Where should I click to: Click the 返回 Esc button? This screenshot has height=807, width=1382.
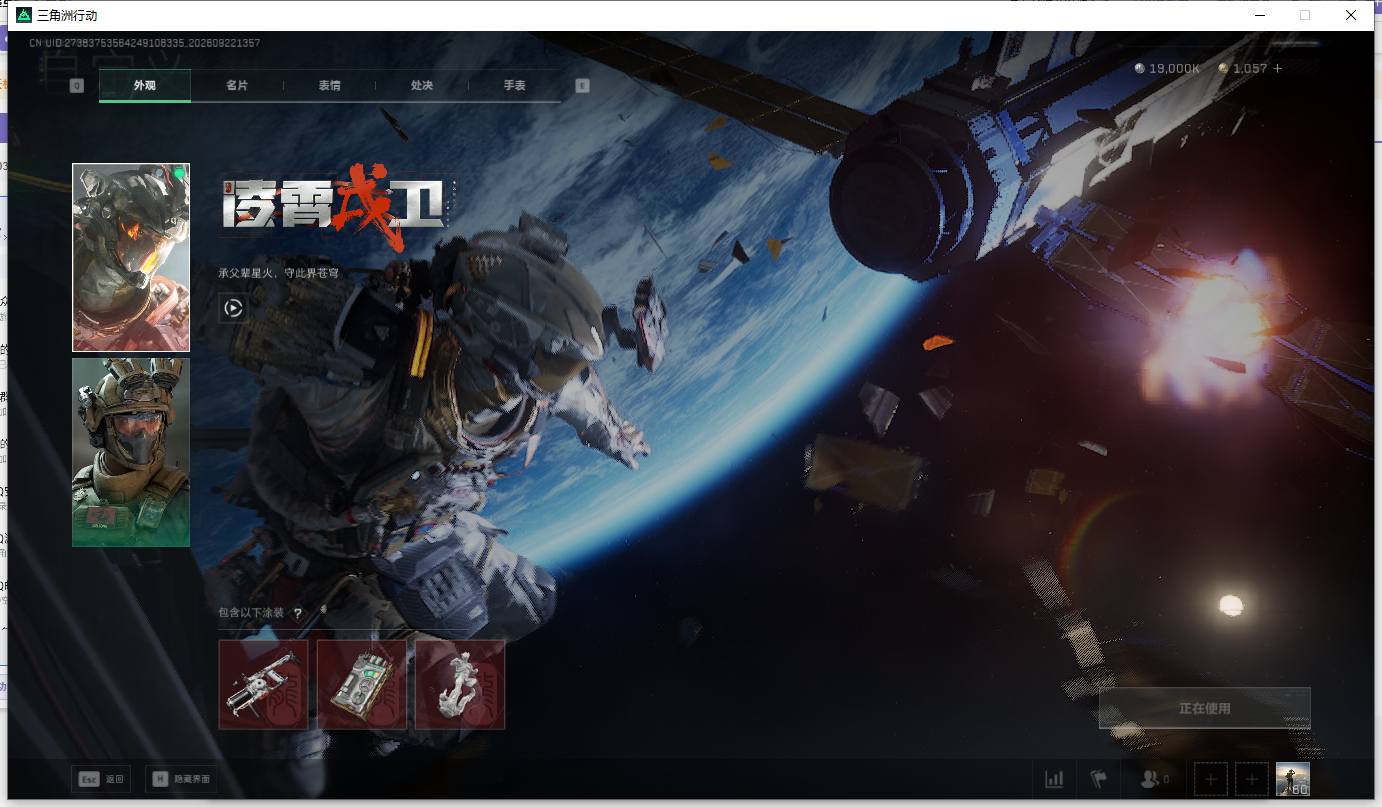click(x=101, y=779)
